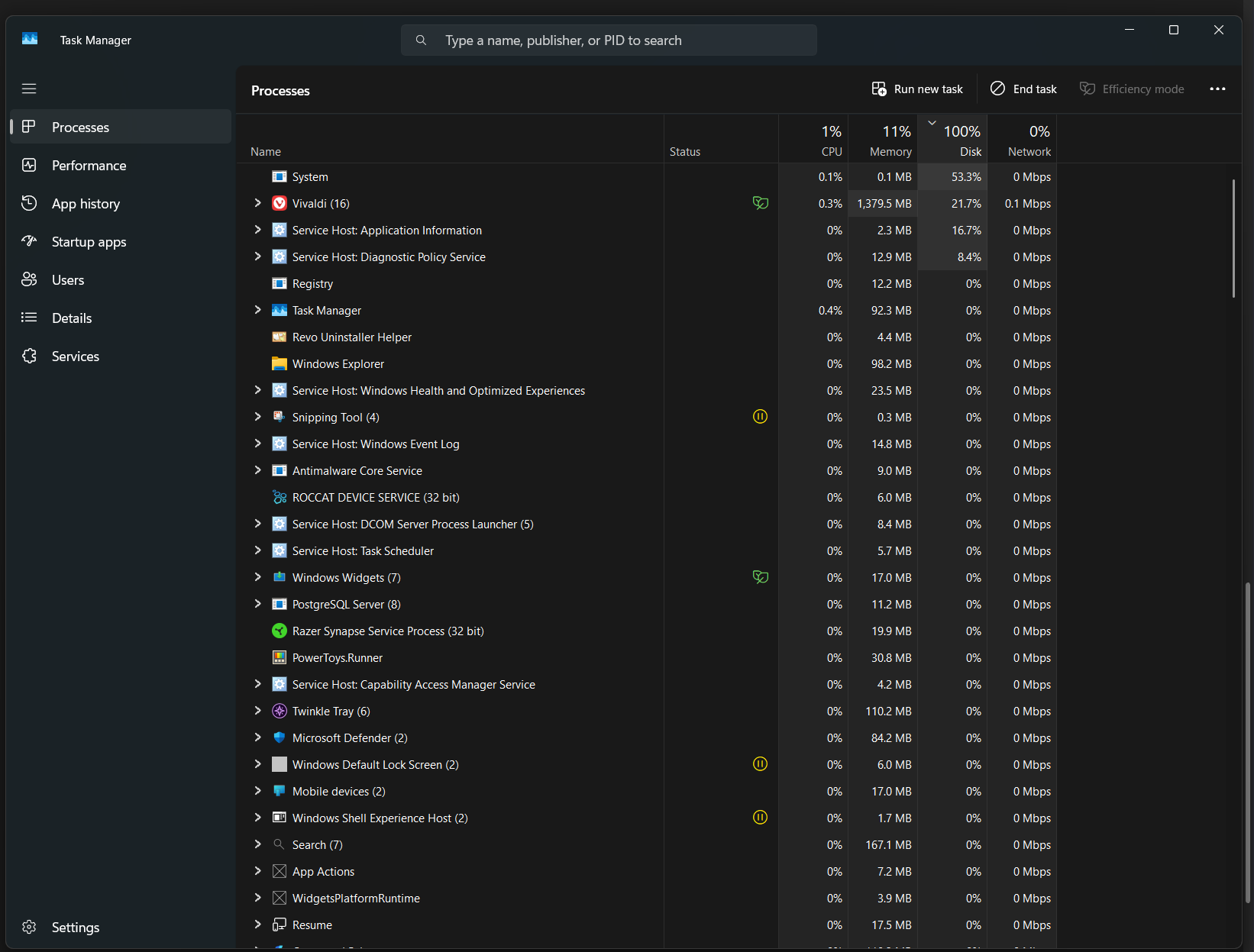Expand the Snipping Tool (4) group

pos(257,417)
